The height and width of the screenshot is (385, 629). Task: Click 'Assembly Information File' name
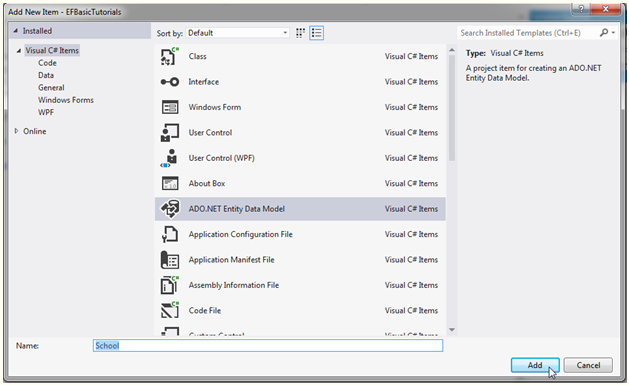[233, 285]
